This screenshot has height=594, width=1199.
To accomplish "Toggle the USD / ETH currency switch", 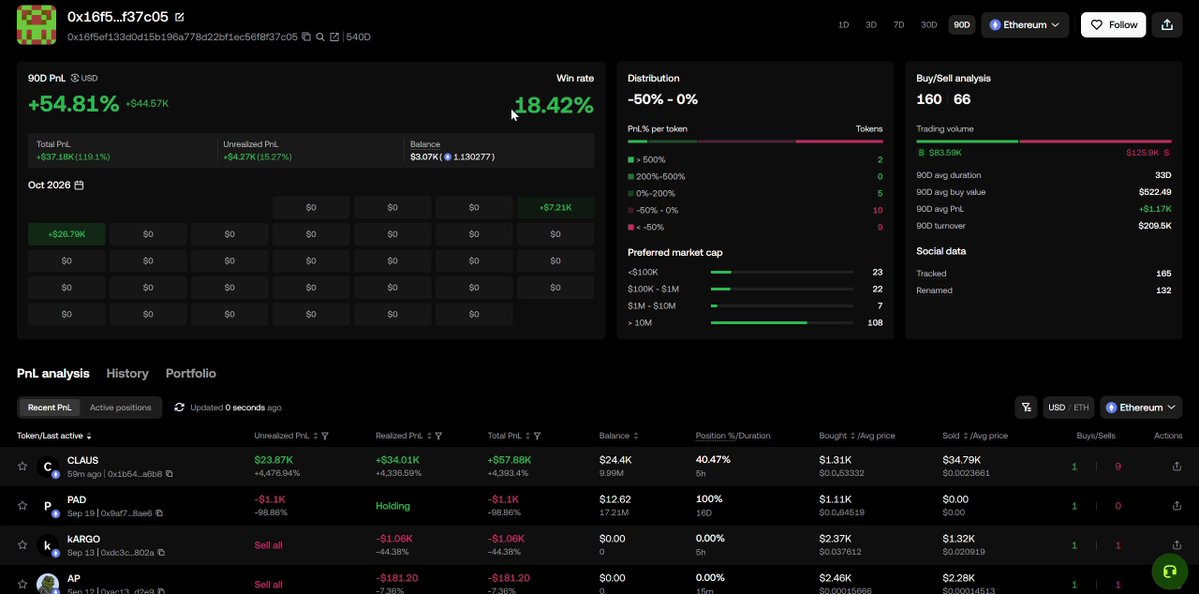I will 1068,407.
